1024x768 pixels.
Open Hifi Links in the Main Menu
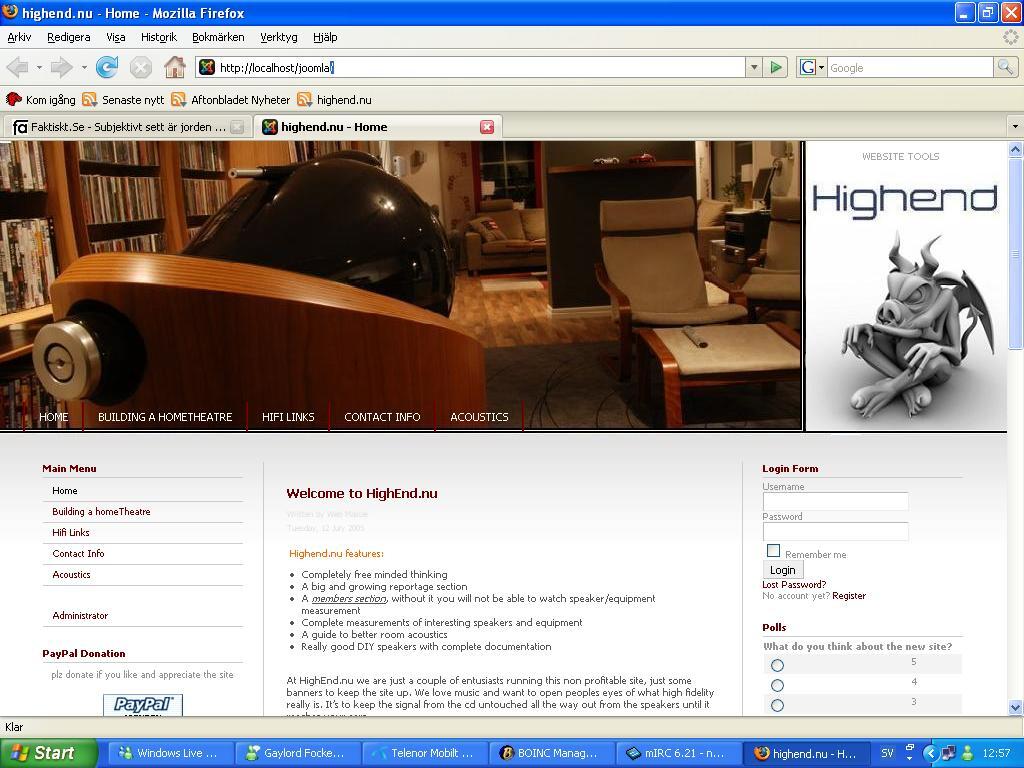[x=71, y=532]
